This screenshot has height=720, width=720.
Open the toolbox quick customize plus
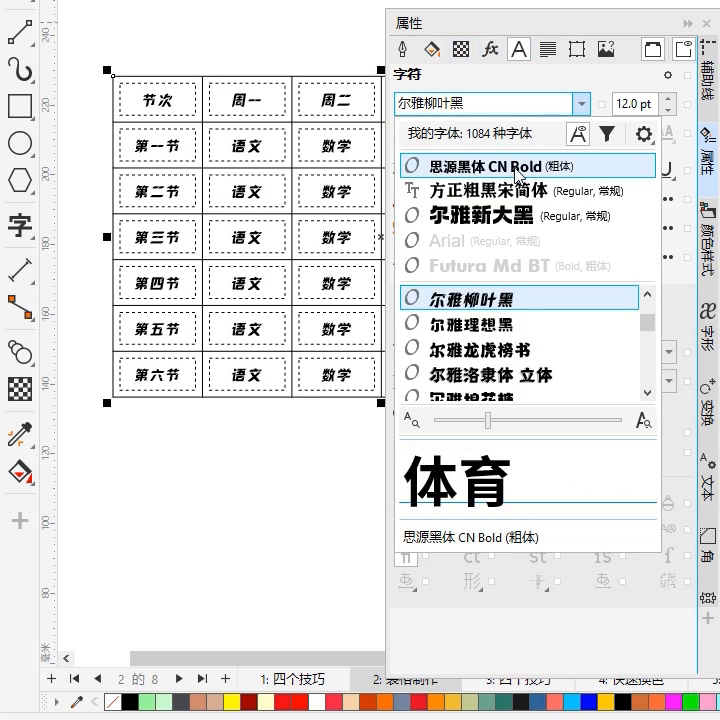tap(20, 521)
